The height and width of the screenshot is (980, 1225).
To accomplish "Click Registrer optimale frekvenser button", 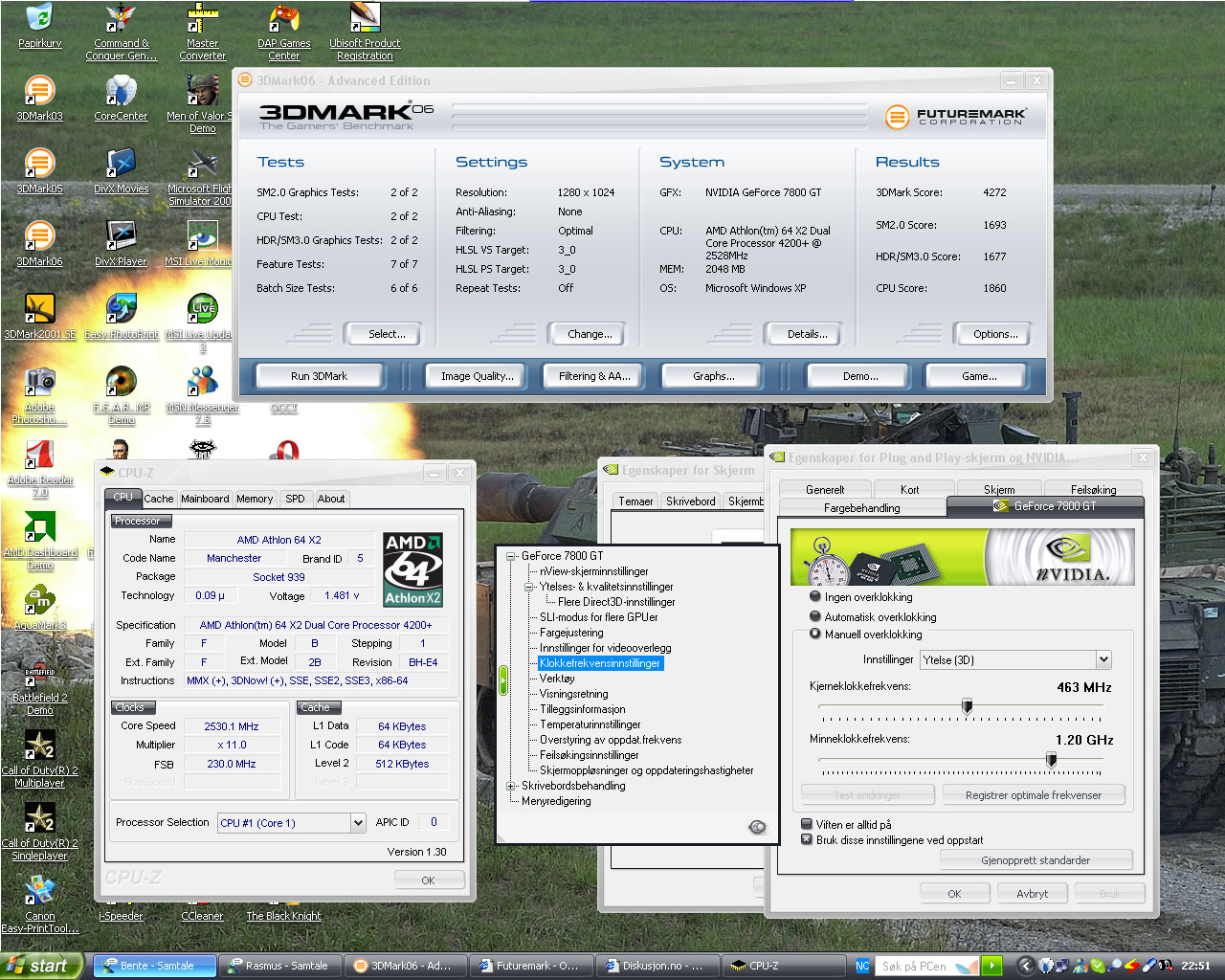I will click(1033, 795).
